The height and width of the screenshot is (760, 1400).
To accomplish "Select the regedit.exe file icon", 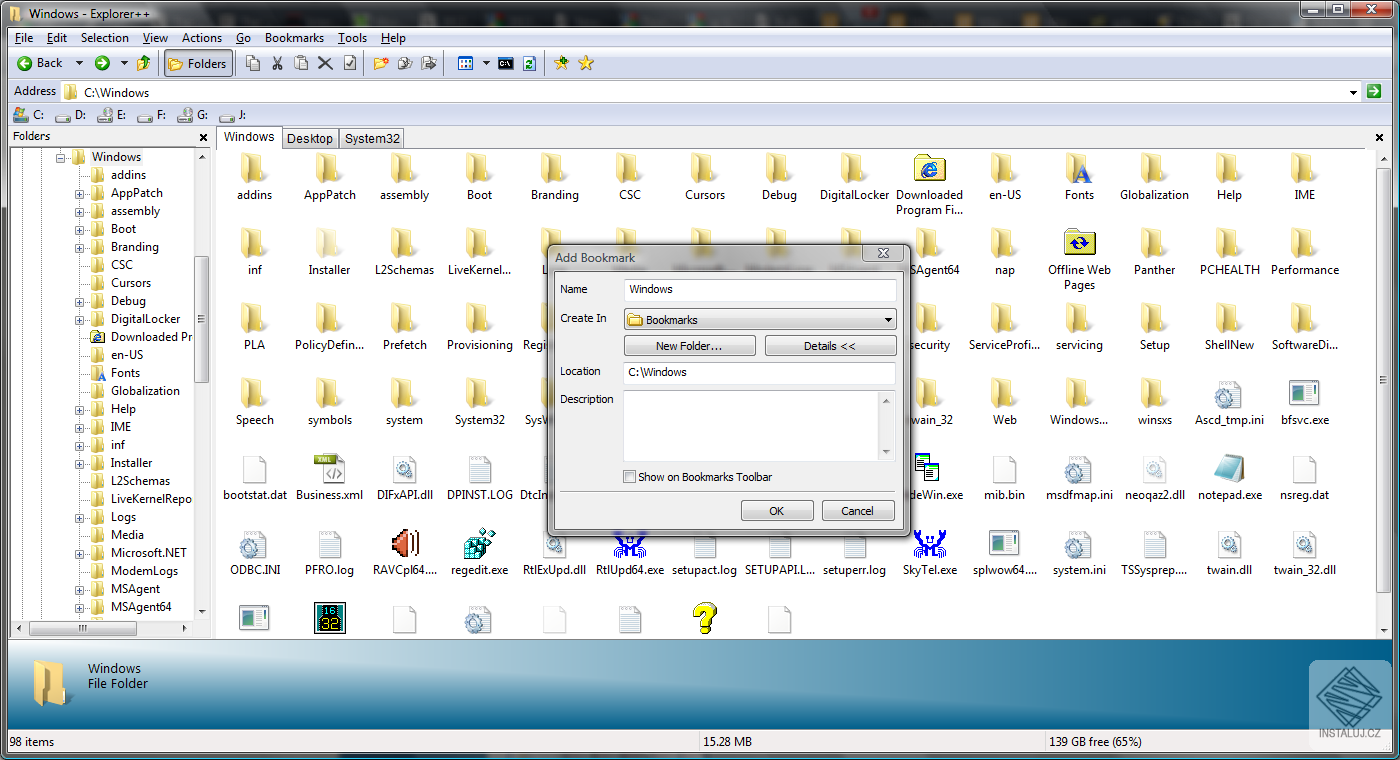I will point(480,545).
